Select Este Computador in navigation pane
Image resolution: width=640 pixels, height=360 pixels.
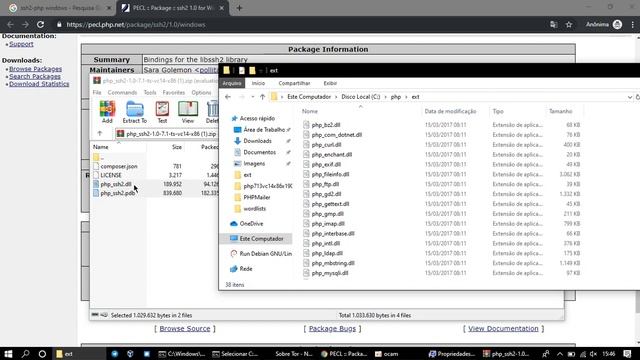[x=256, y=239]
